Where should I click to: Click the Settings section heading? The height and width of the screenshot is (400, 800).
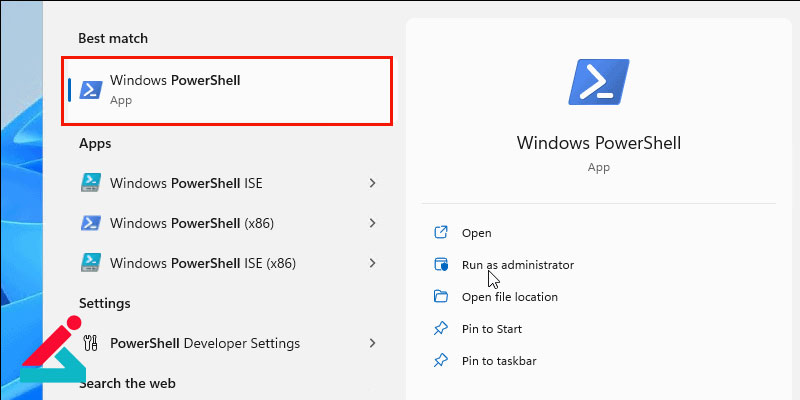[105, 303]
